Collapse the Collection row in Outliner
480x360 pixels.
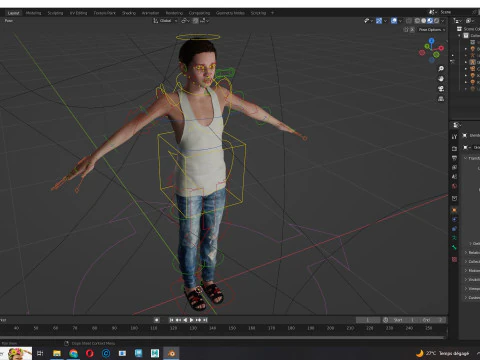point(460,35)
